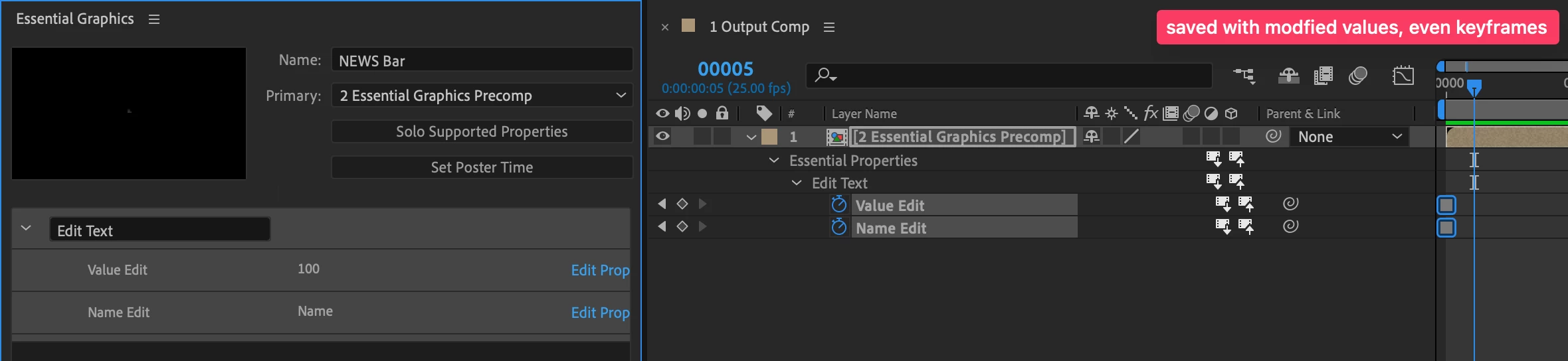Click the Collapse Transformations column header
Viewport: 1568px width, 361px height.
coord(1112,113)
